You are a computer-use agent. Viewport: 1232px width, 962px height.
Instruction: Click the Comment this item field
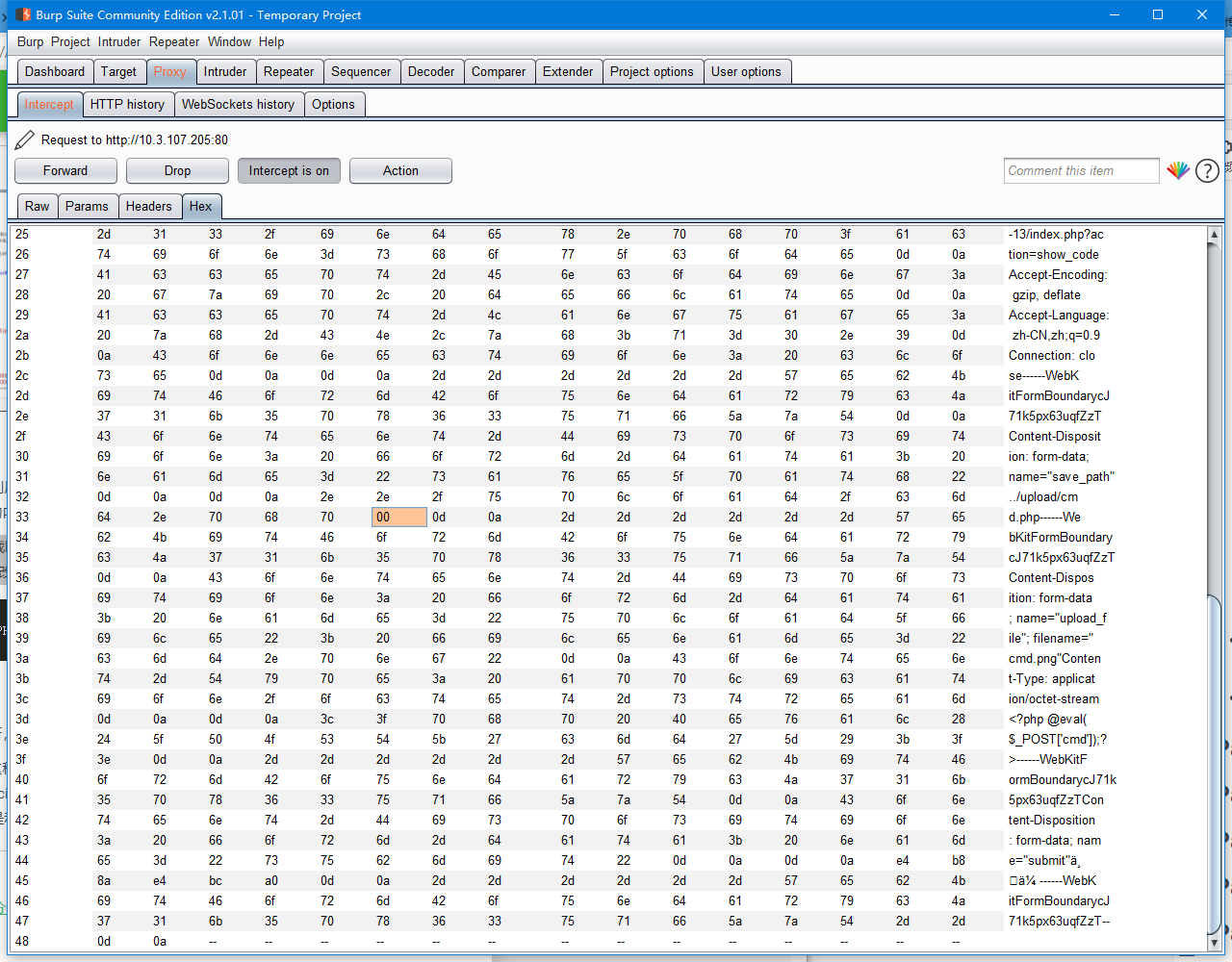[x=1081, y=170]
